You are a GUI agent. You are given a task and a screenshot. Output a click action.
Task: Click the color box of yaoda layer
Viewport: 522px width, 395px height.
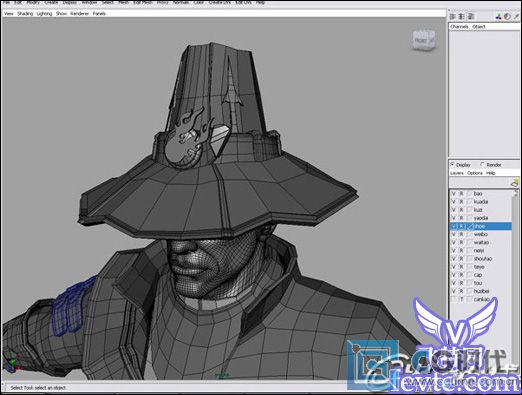click(470, 218)
